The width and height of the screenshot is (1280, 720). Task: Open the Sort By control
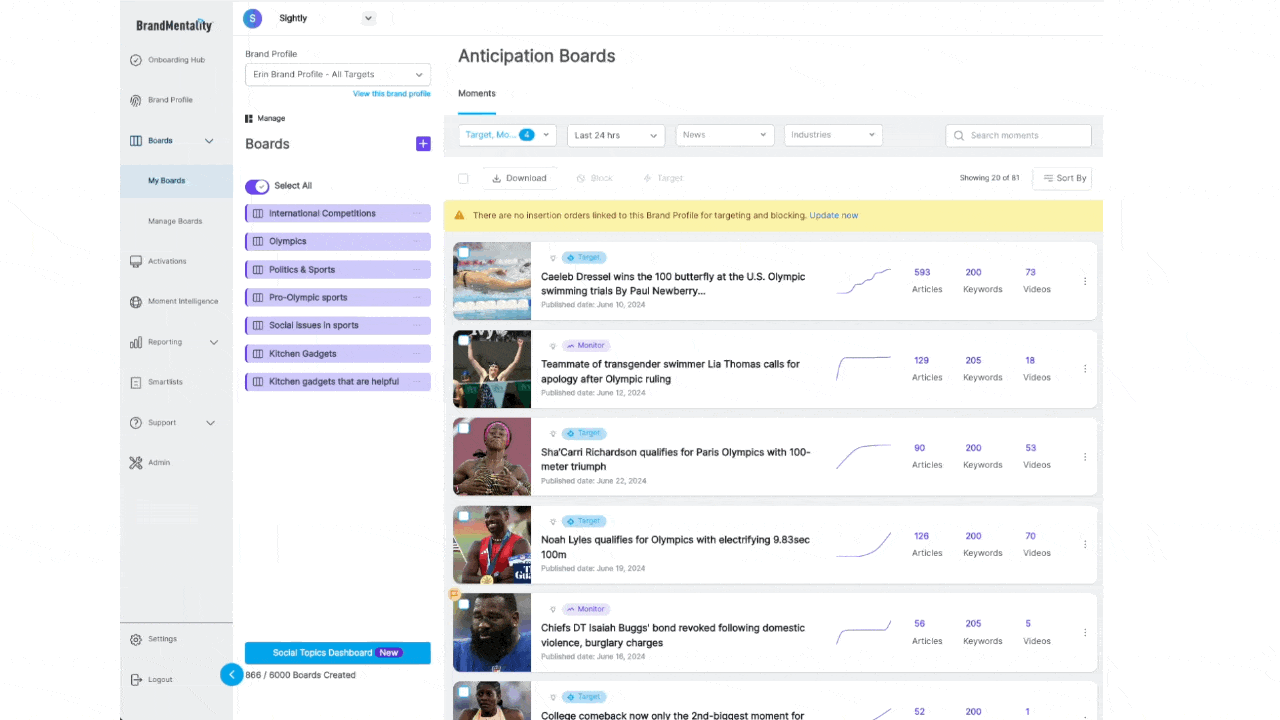[x=1062, y=178]
